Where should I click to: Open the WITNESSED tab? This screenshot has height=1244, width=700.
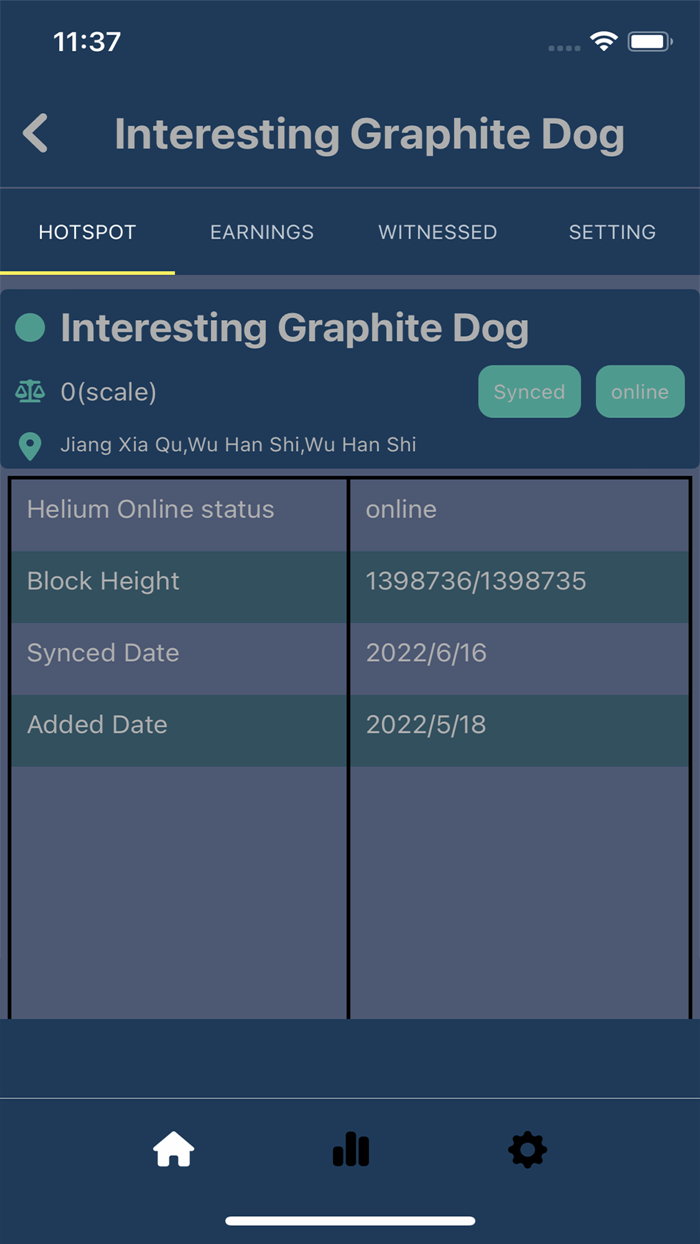(x=437, y=232)
